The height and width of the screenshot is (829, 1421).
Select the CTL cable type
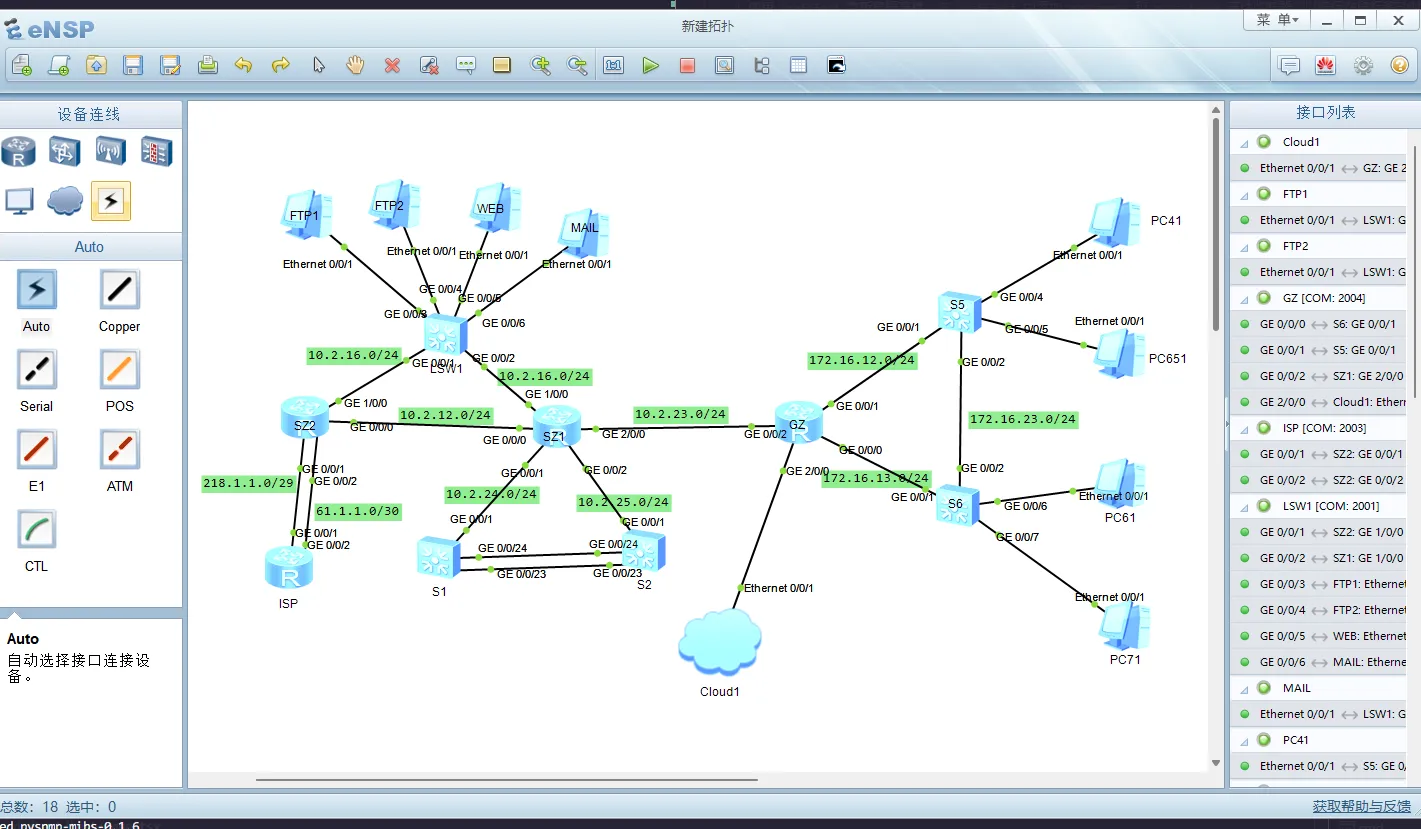click(x=37, y=530)
